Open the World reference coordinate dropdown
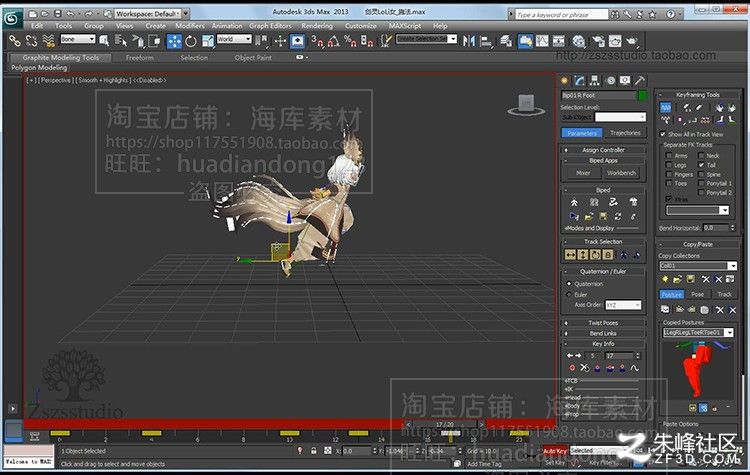The height and width of the screenshot is (475, 750). [x=234, y=39]
